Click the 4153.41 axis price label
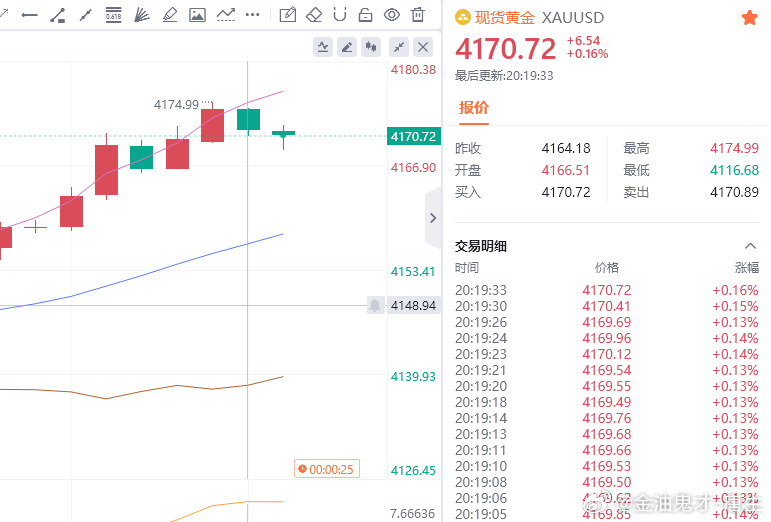771x522 pixels. [x=414, y=272]
